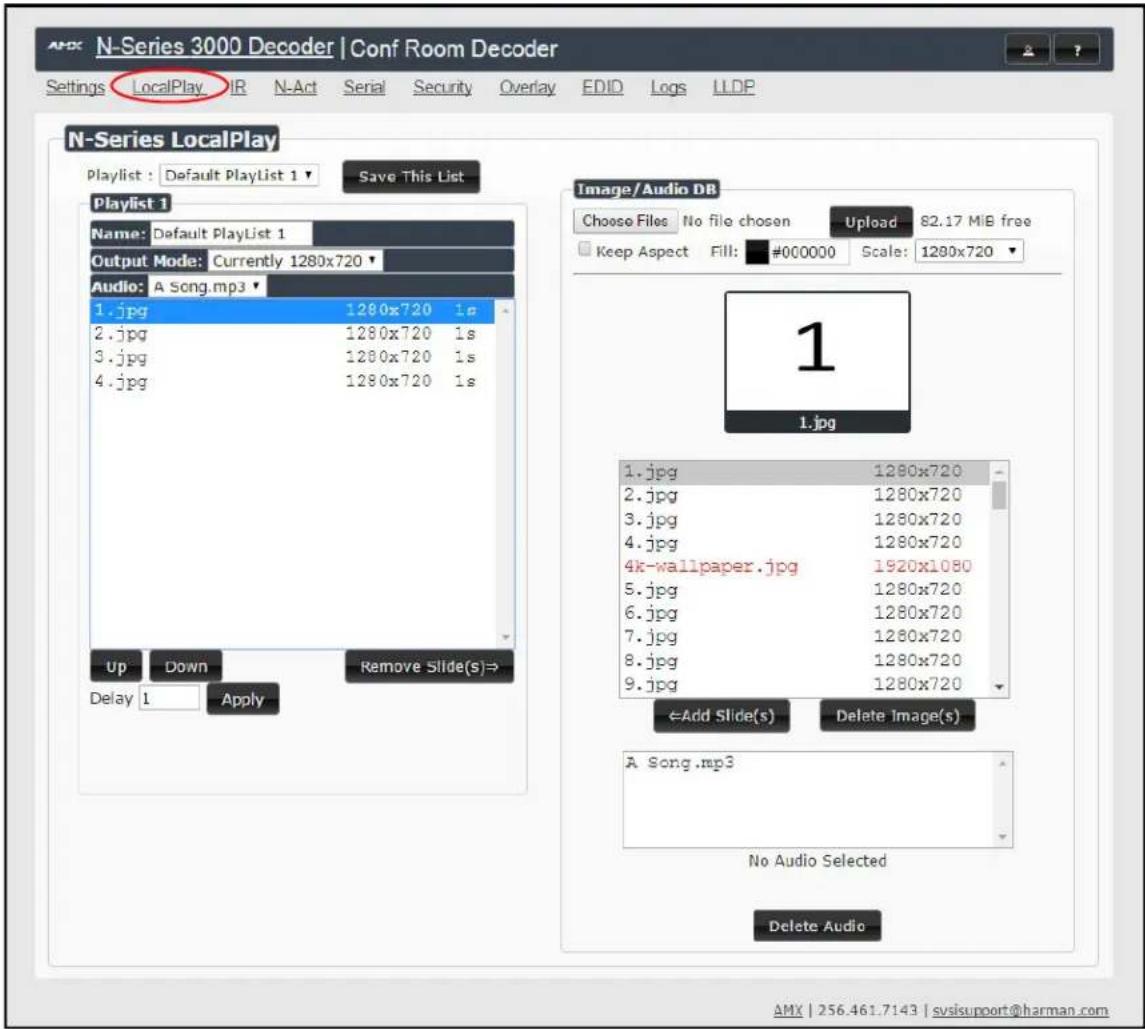Click the image list scroll up arrow

pos(999,472)
